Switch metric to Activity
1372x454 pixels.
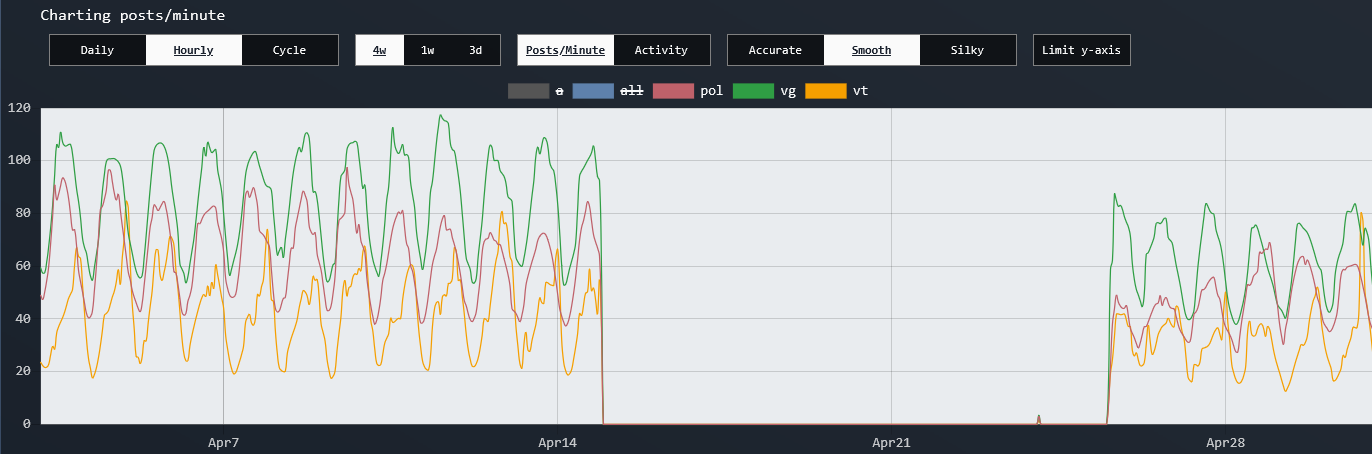click(x=662, y=50)
